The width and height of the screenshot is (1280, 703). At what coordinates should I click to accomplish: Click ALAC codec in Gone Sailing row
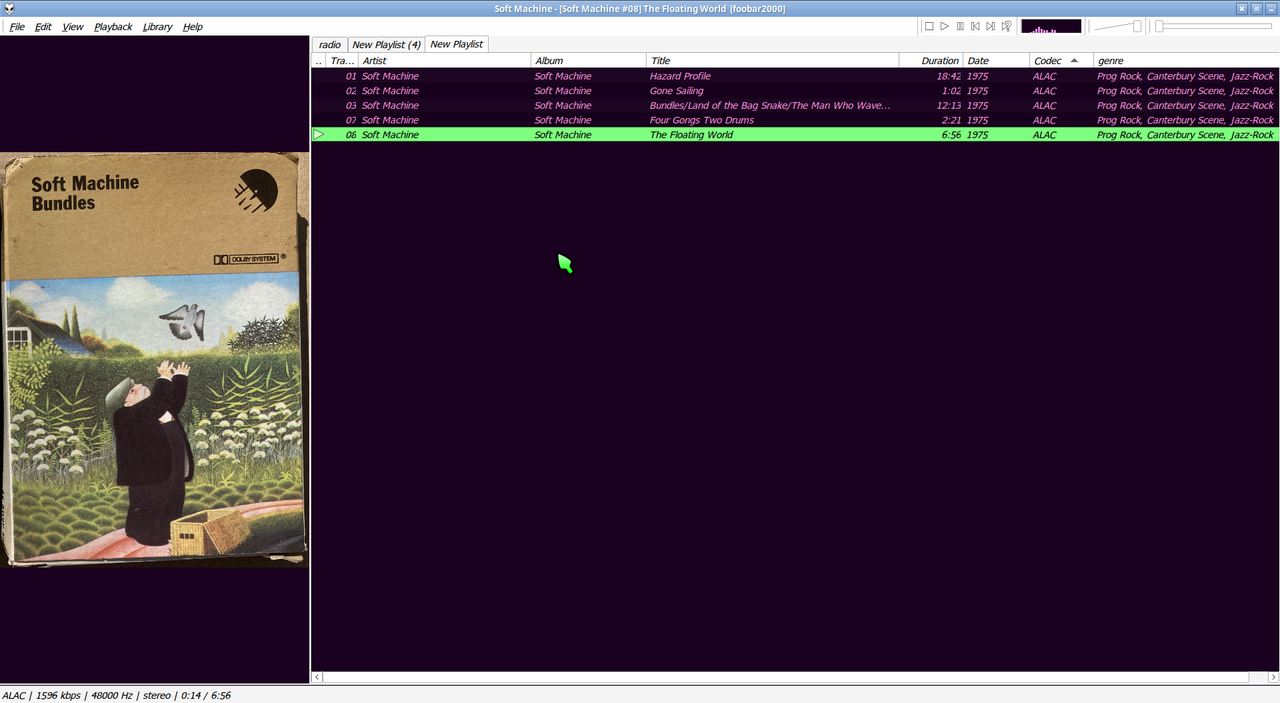coord(1044,91)
